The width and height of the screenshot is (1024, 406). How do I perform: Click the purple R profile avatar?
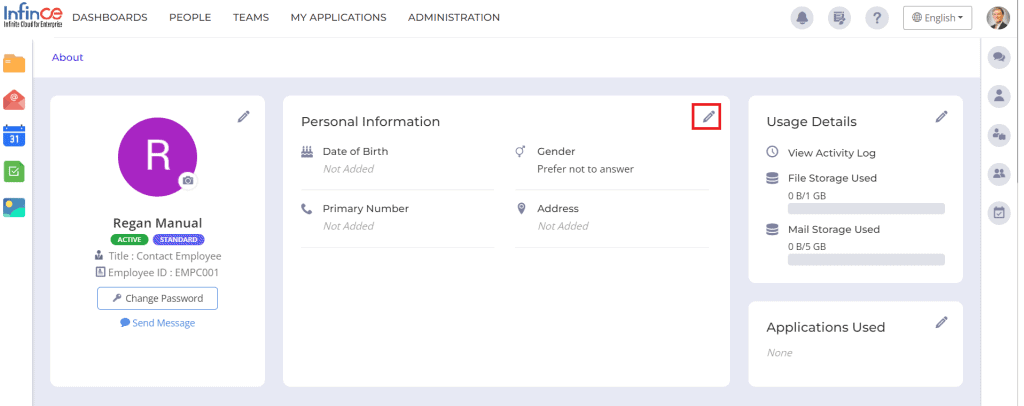click(157, 157)
